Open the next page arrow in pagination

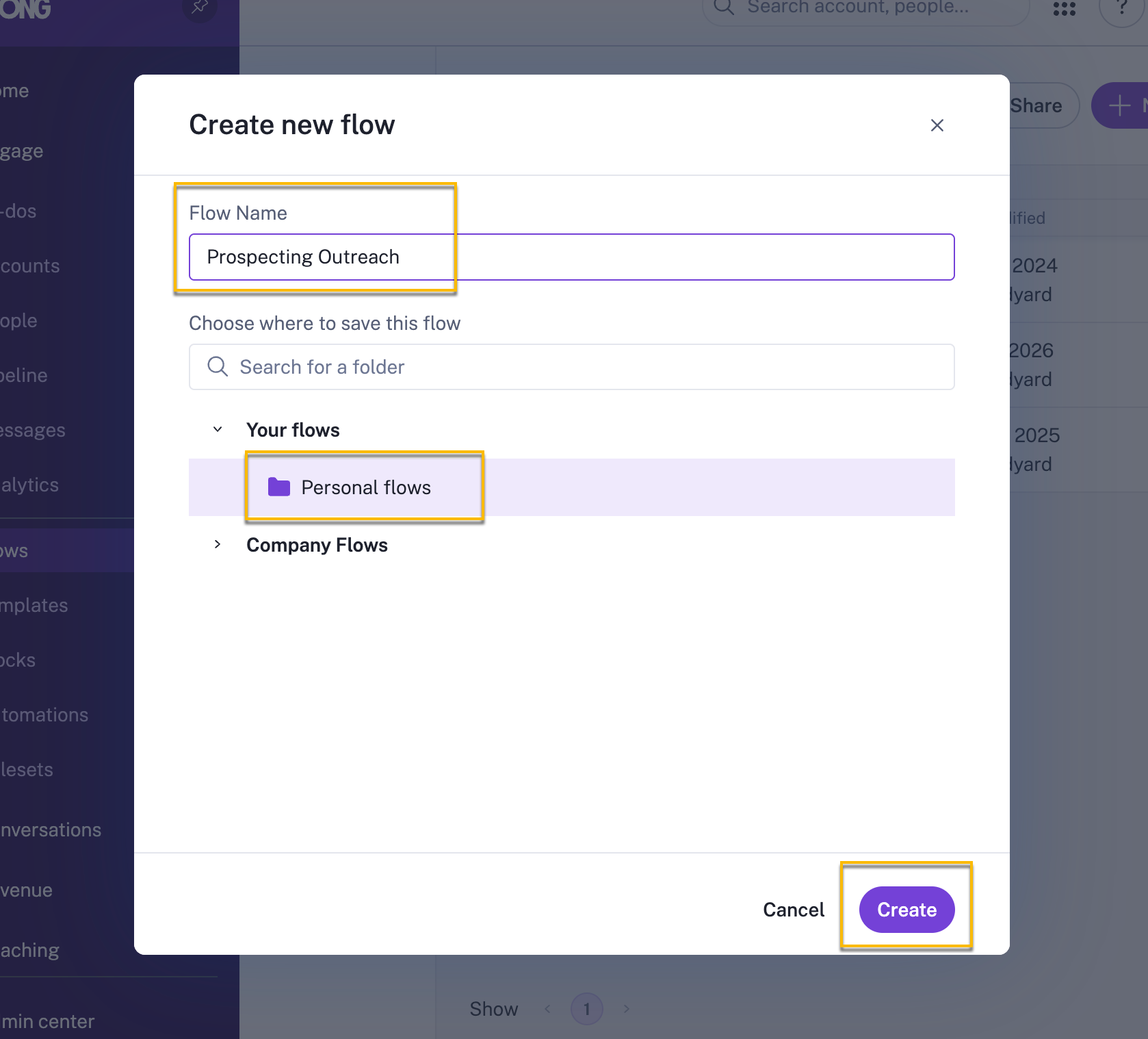click(x=626, y=1008)
